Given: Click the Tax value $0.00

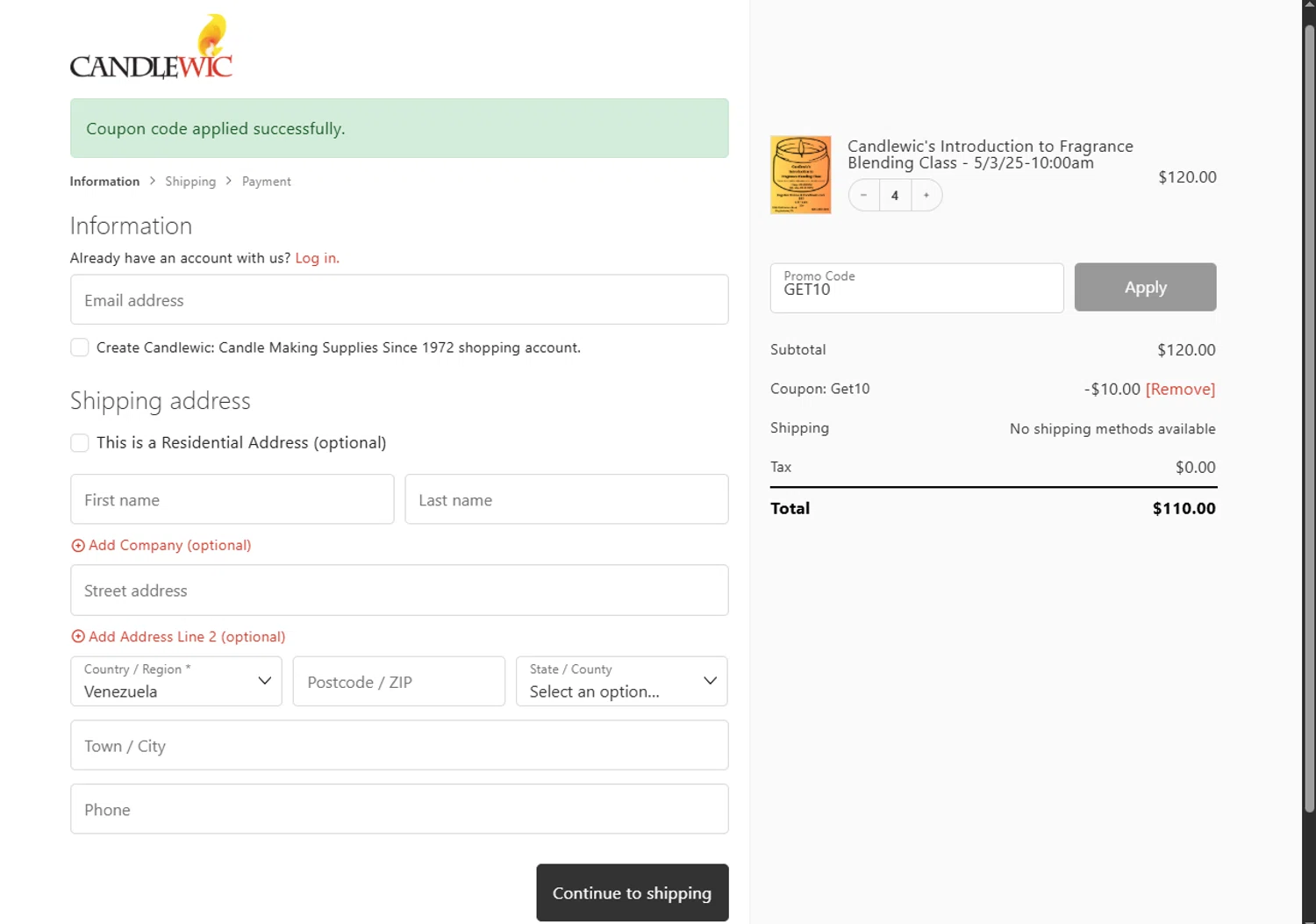Looking at the screenshot, I should [x=1196, y=468].
